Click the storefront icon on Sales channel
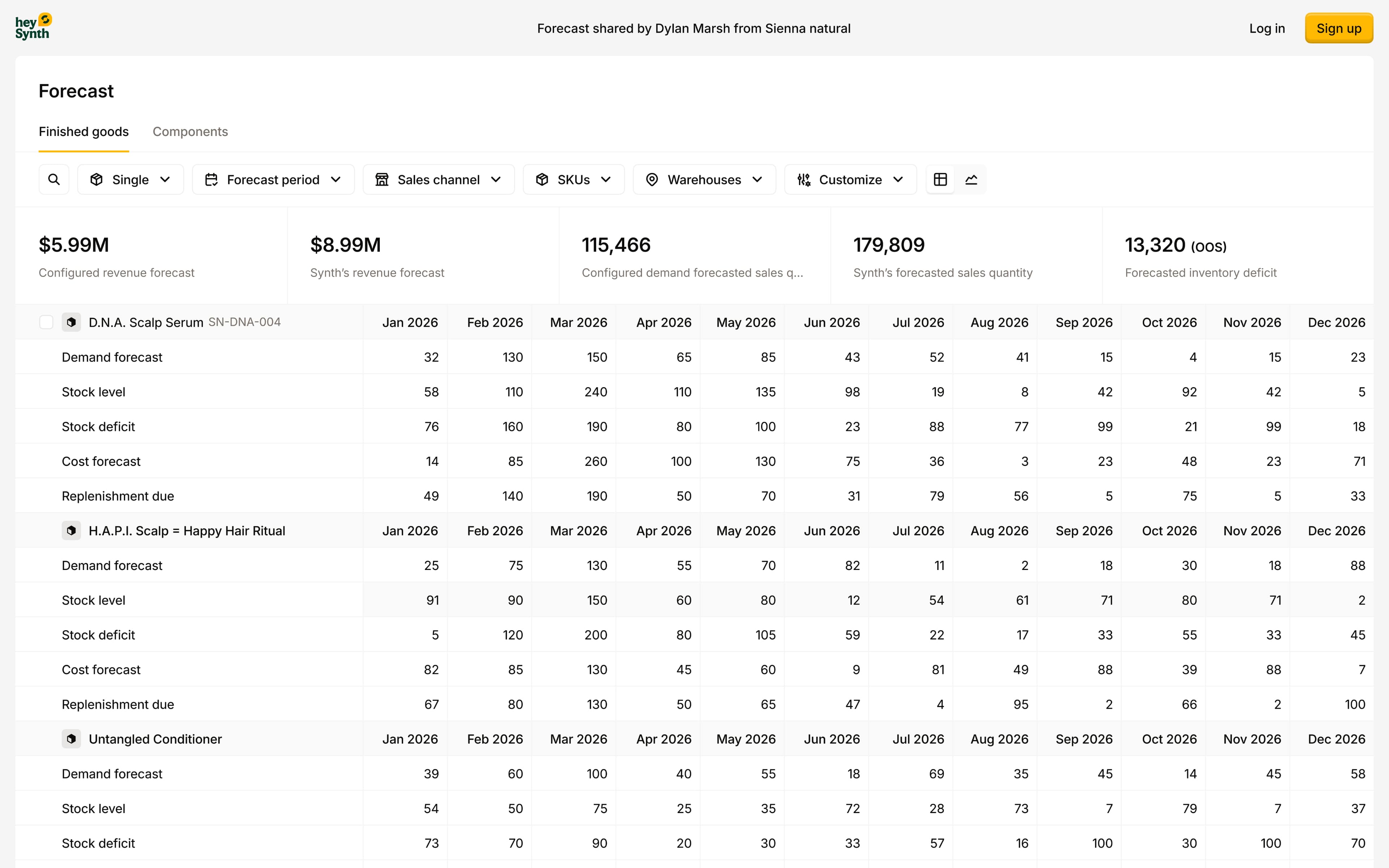Screen dimensions: 1389x868 point(382,180)
